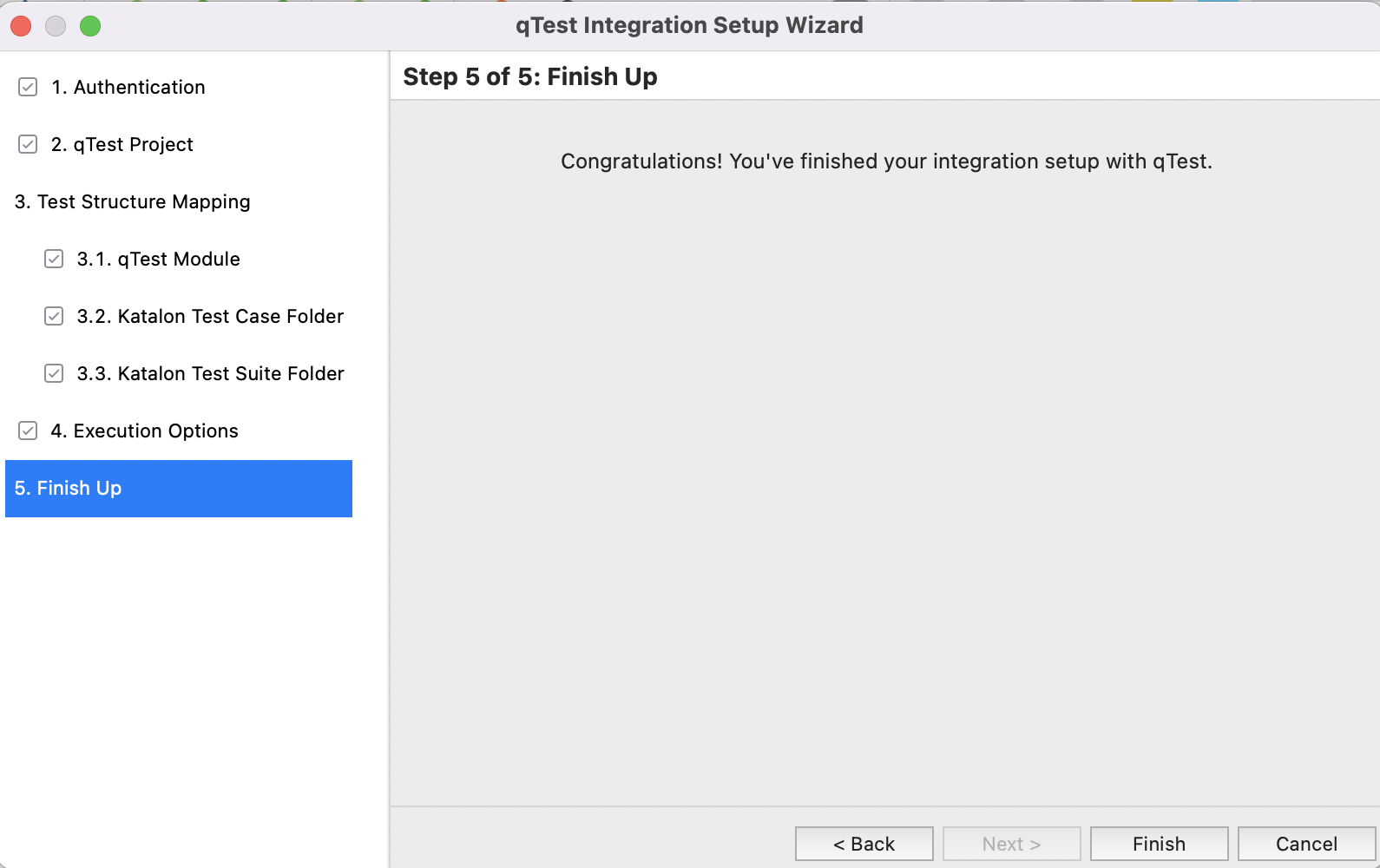Click the Finish button
Viewport: 1380px width, 868px height.
1158,843
